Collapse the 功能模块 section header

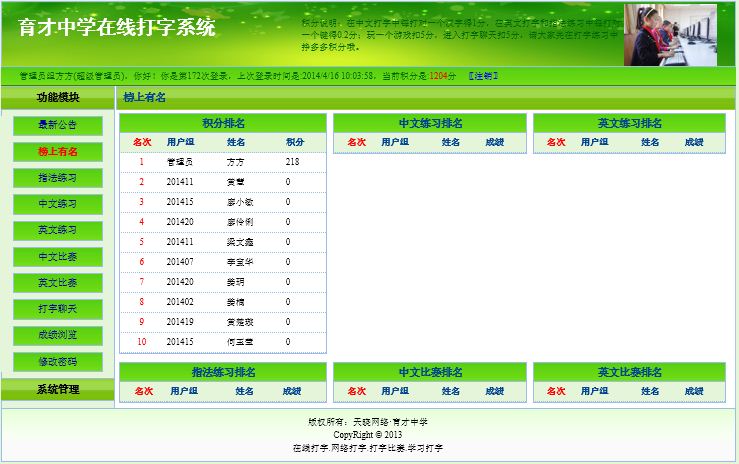click(57, 97)
